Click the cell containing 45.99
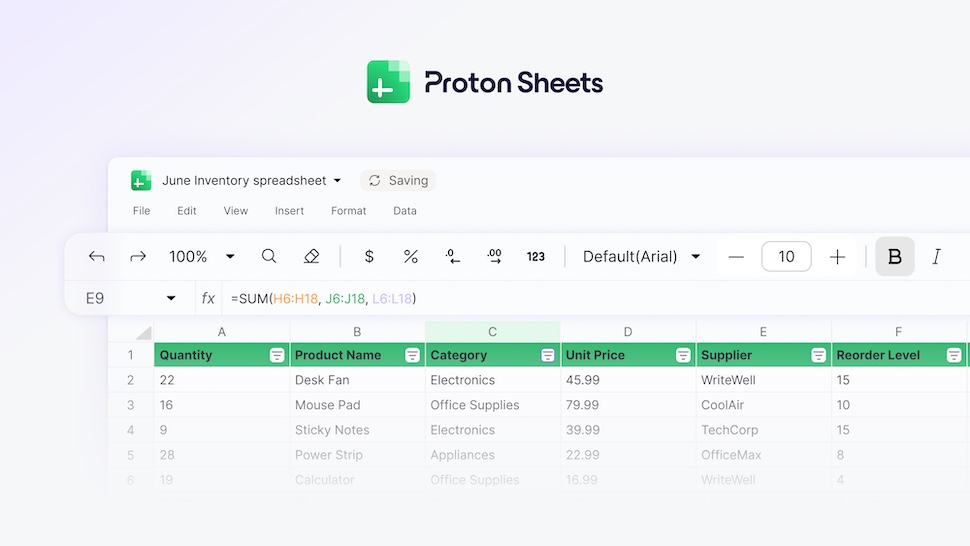This screenshot has width=970, height=546. tap(628, 380)
